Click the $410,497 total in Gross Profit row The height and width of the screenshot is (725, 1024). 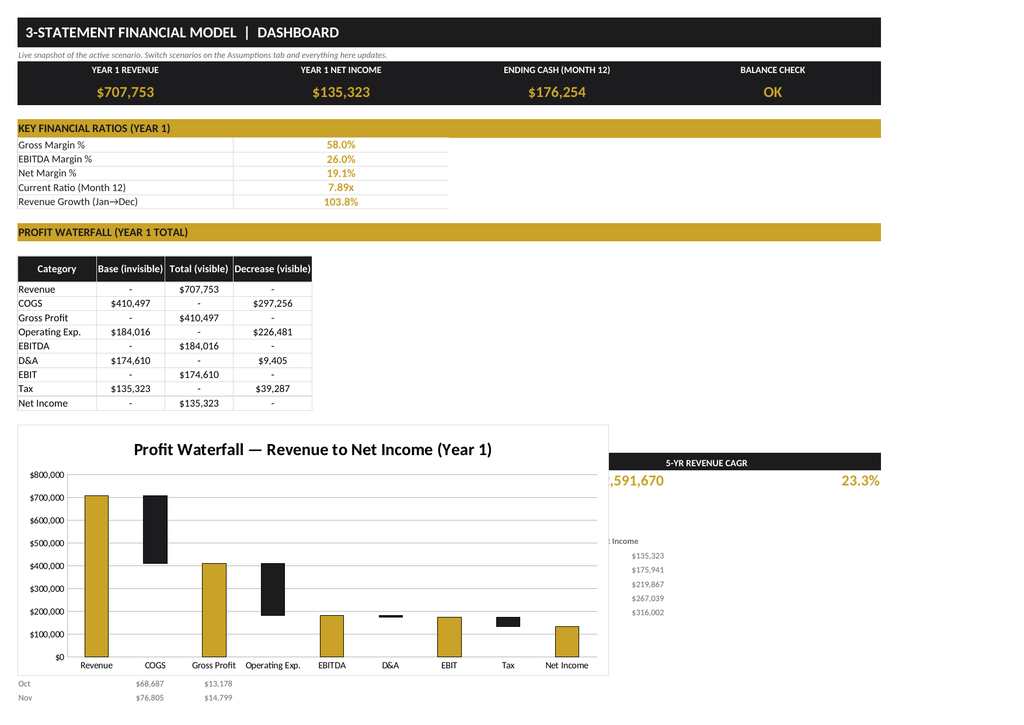pos(199,318)
